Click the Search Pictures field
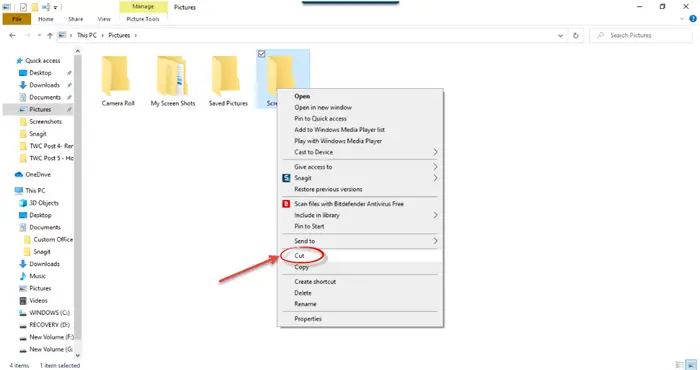The image size is (700, 370). tap(641, 35)
